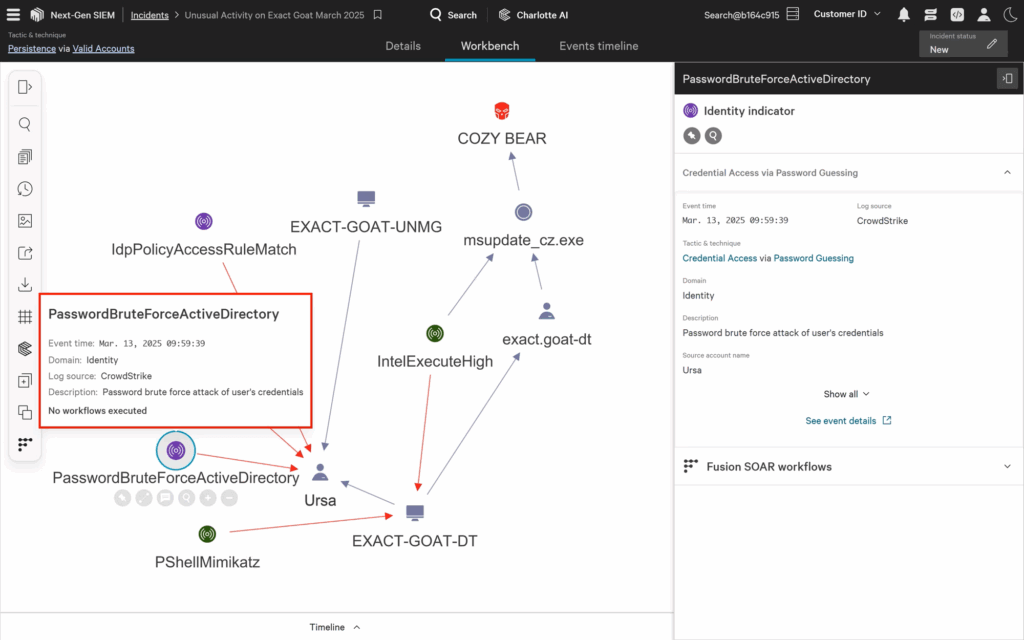Edit the incident status with pencil icon
1024x640 pixels.
coord(992,44)
